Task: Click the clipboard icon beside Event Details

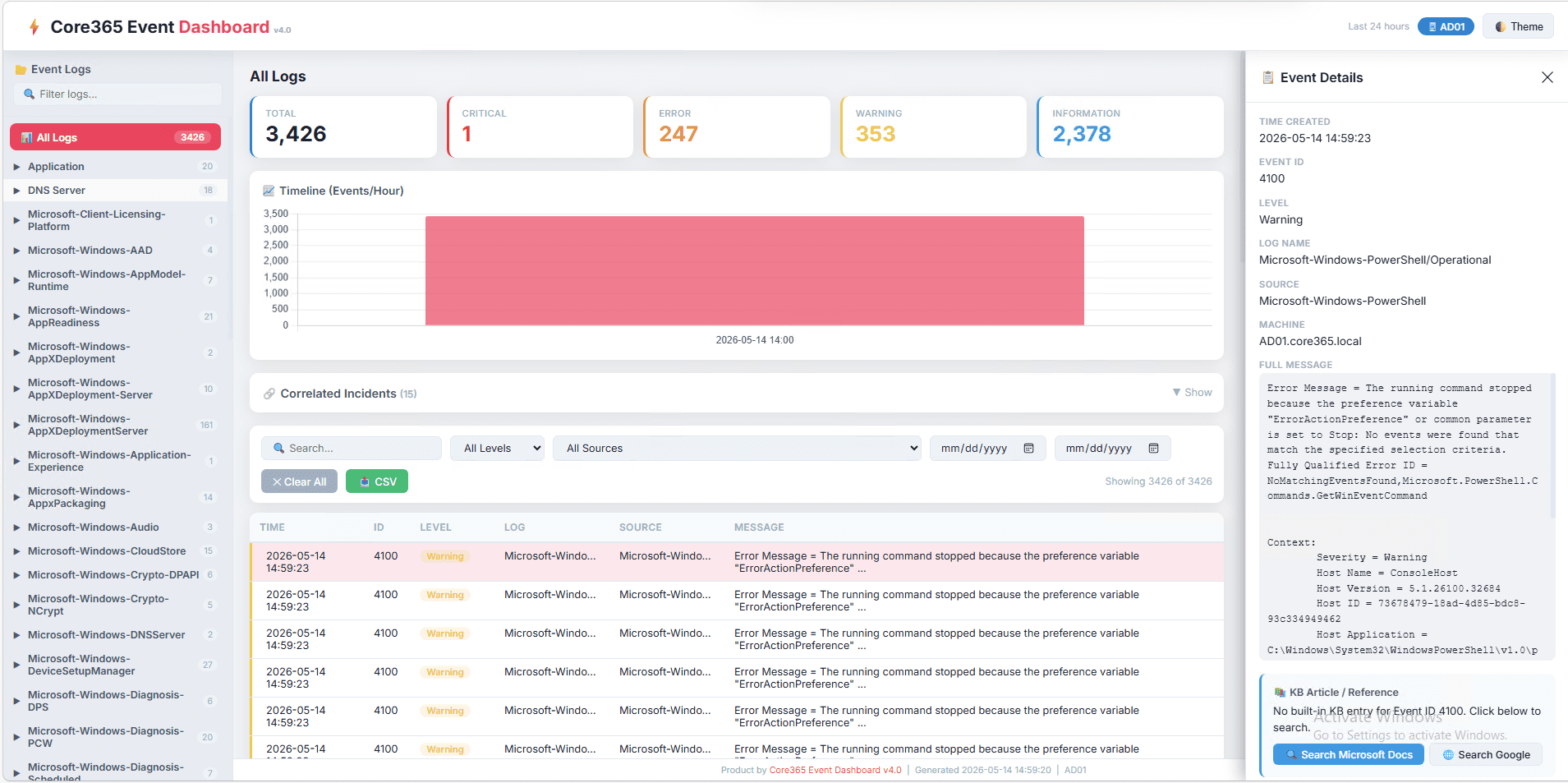Action: (1268, 77)
